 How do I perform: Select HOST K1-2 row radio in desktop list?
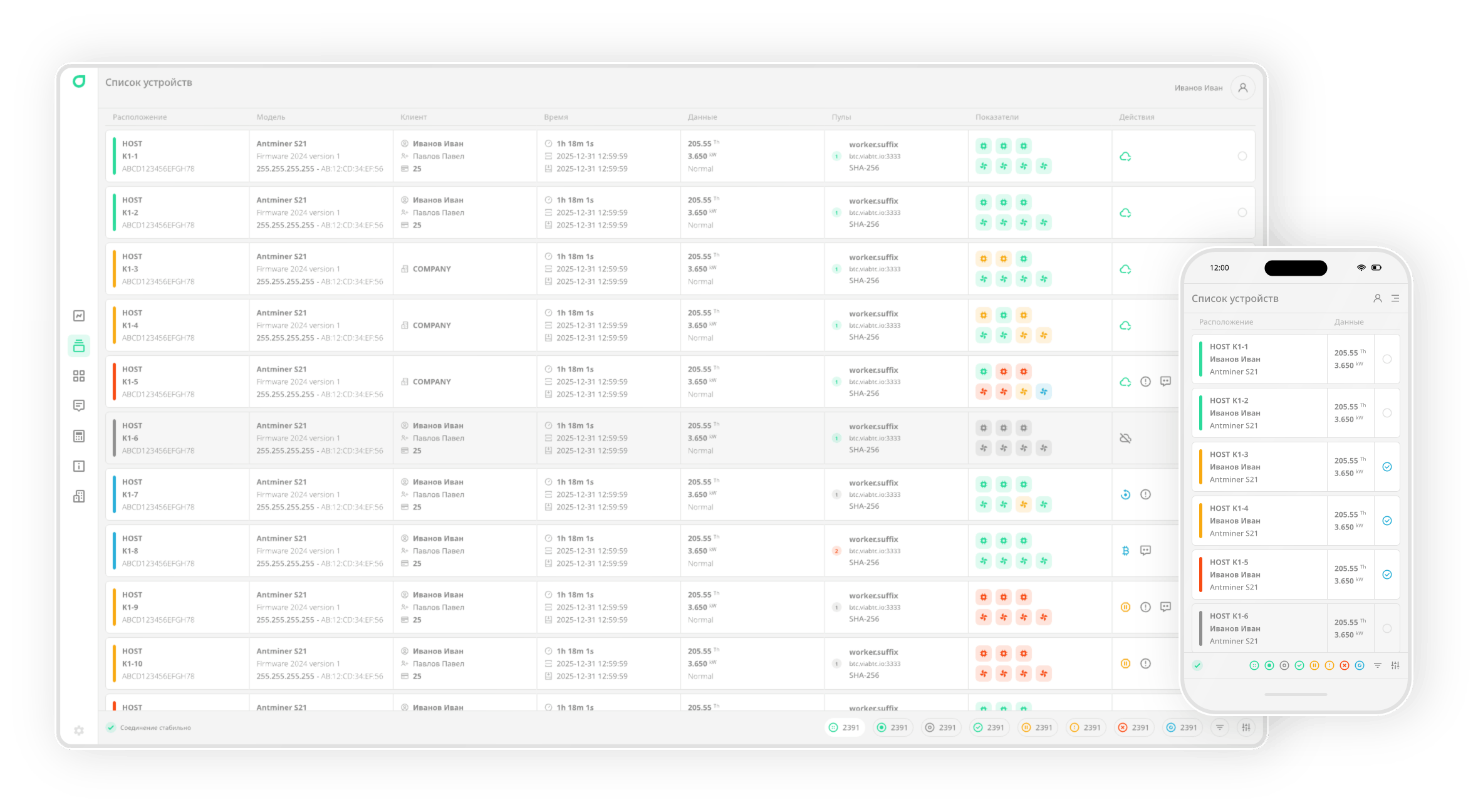click(1242, 212)
